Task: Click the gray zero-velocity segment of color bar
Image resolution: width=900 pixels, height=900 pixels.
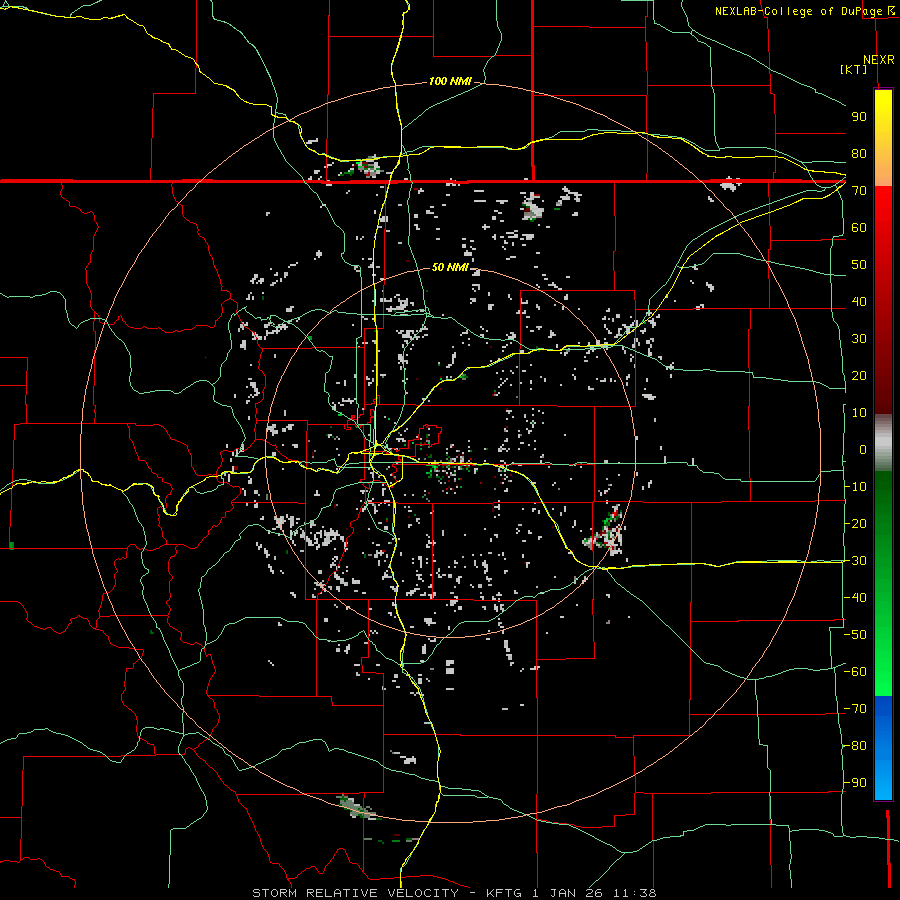Action: click(x=883, y=443)
